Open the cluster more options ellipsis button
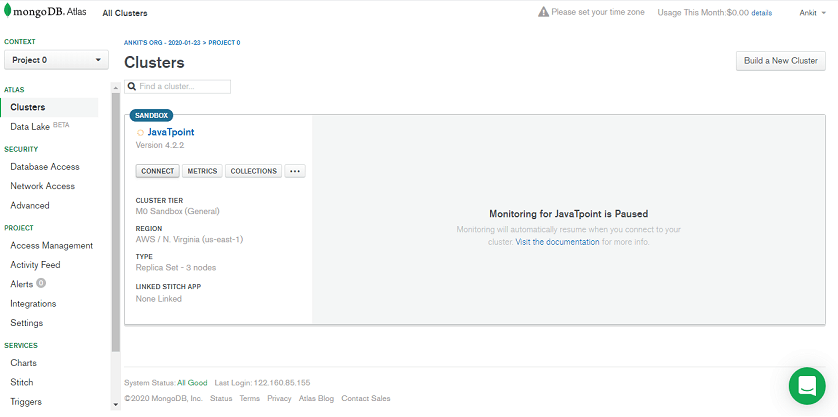The width and height of the screenshot is (838, 417). tap(294, 171)
